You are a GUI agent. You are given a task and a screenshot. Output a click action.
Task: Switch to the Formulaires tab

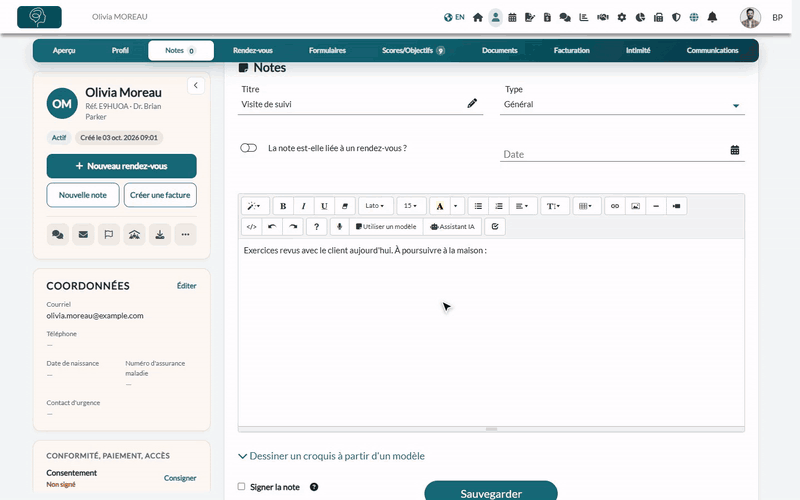tap(327, 51)
